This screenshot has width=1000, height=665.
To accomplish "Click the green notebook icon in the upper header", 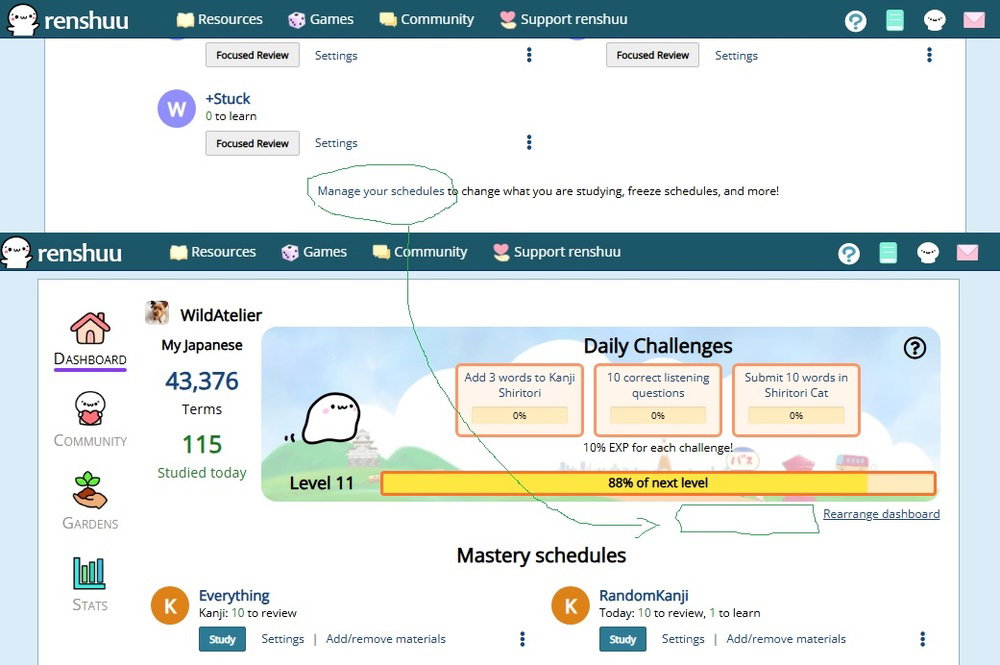I will [895, 20].
